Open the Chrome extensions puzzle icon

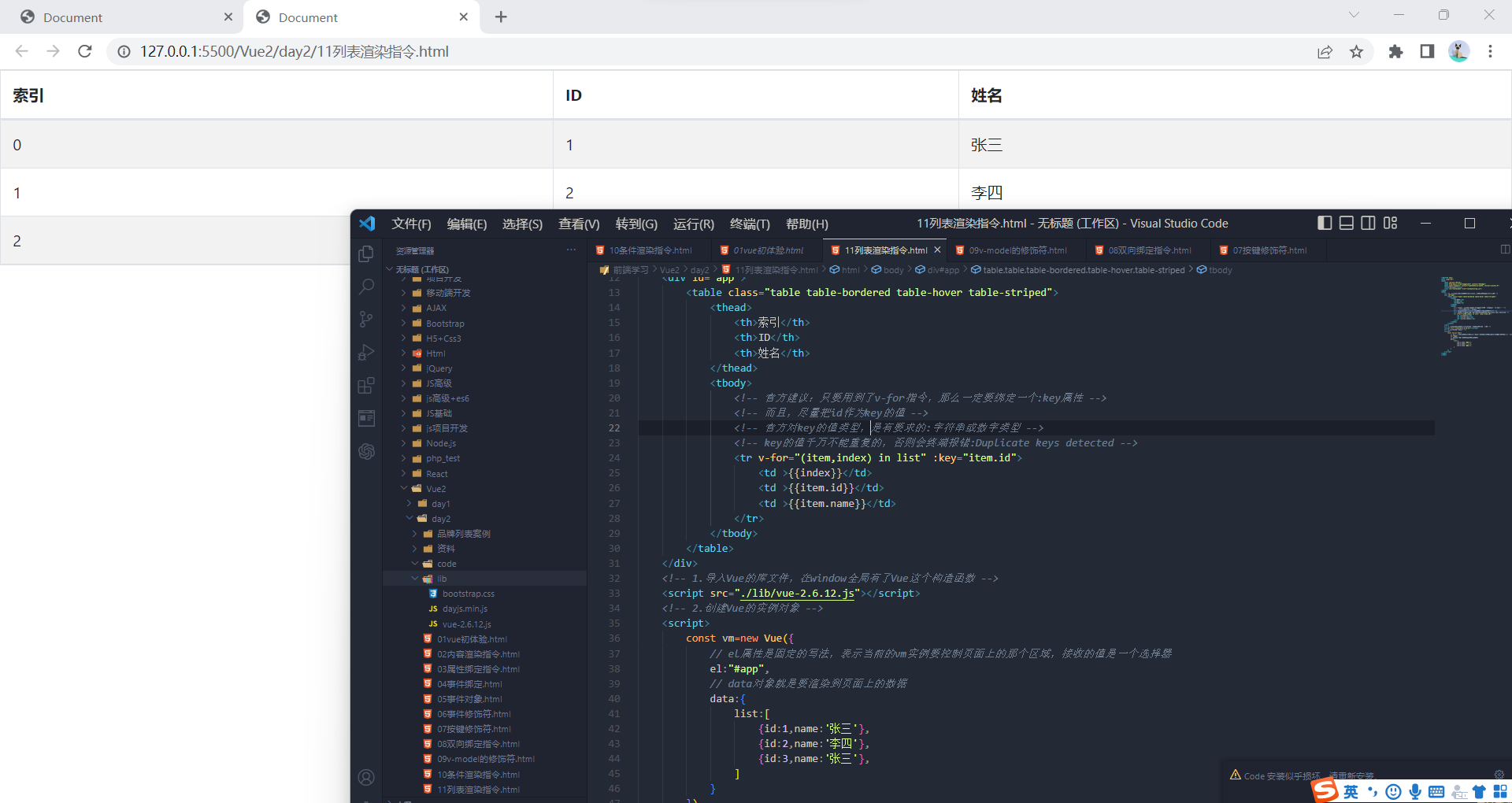click(x=1395, y=52)
